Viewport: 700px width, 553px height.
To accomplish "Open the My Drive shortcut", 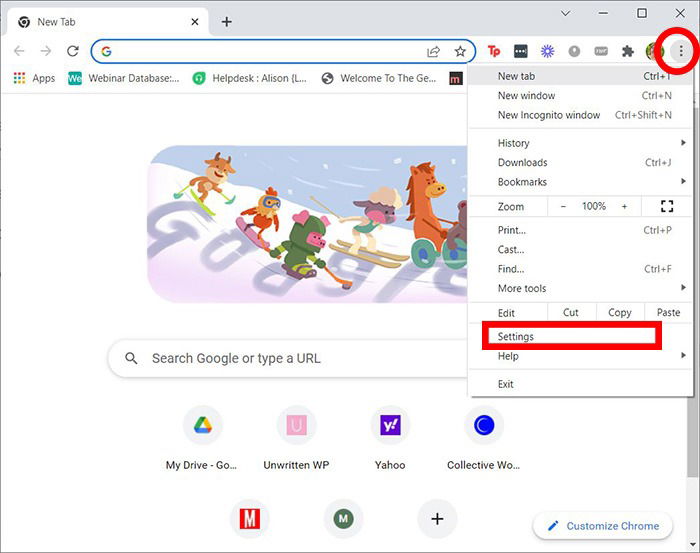I will click(x=202, y=439).
